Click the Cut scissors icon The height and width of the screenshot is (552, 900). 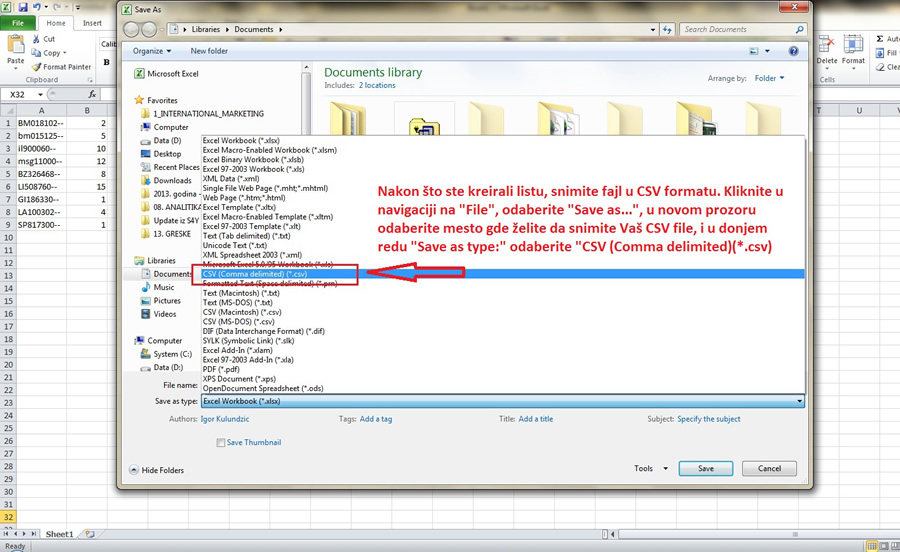click(x=36, y=39)
